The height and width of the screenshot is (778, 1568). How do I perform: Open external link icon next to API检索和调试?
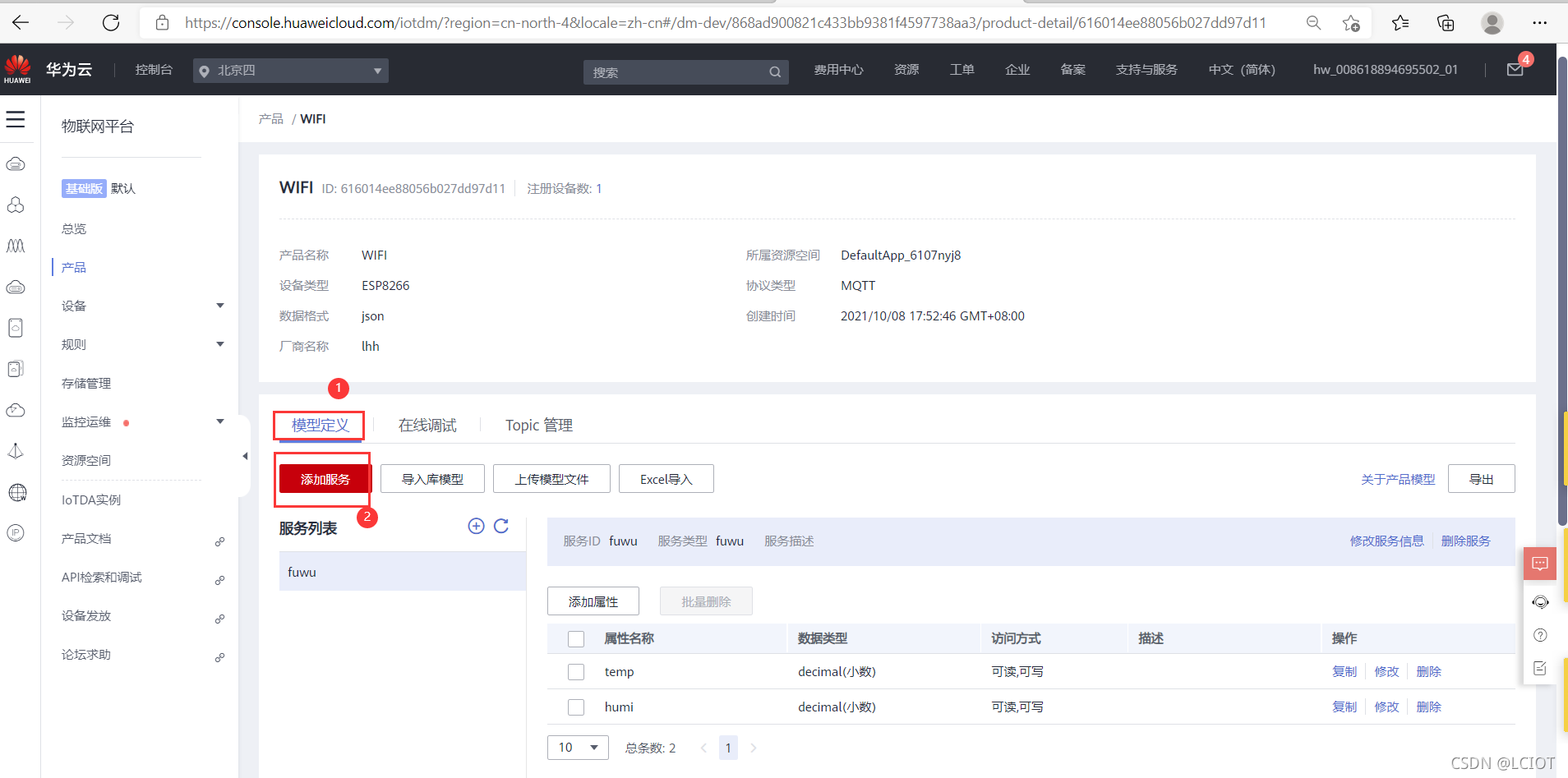click(219, 580)
